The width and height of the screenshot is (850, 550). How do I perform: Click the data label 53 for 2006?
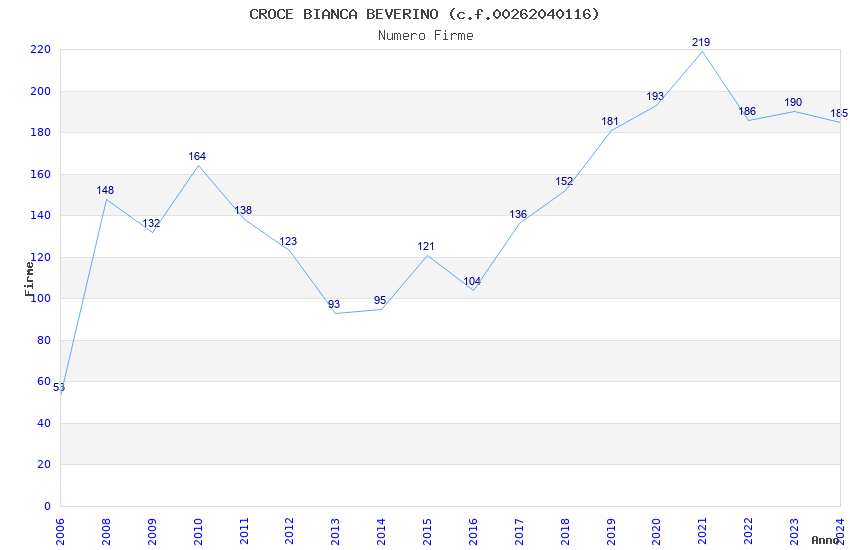[59, 387]
